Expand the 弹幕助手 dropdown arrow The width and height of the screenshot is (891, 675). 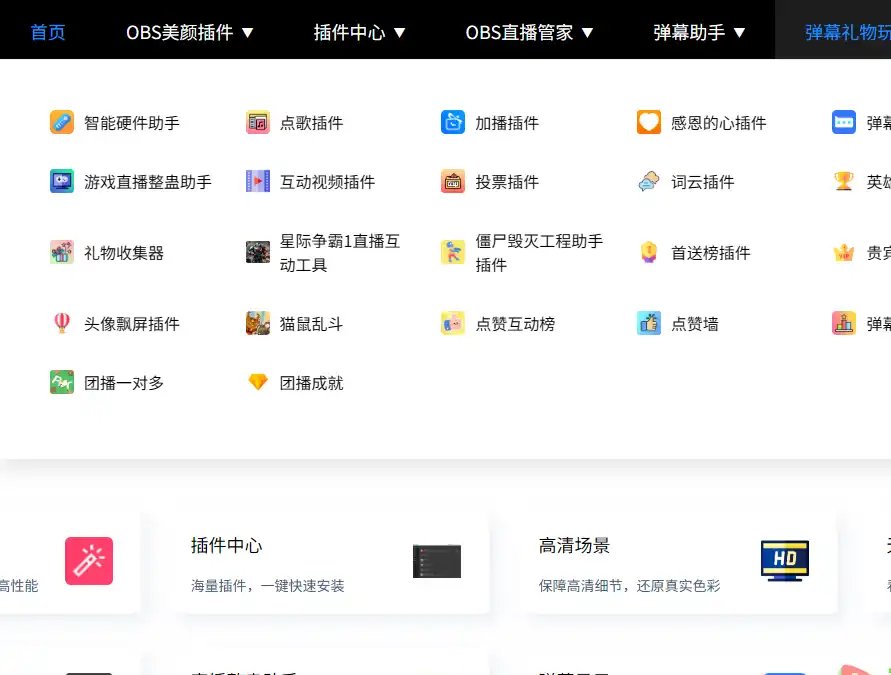coord(739,33)
